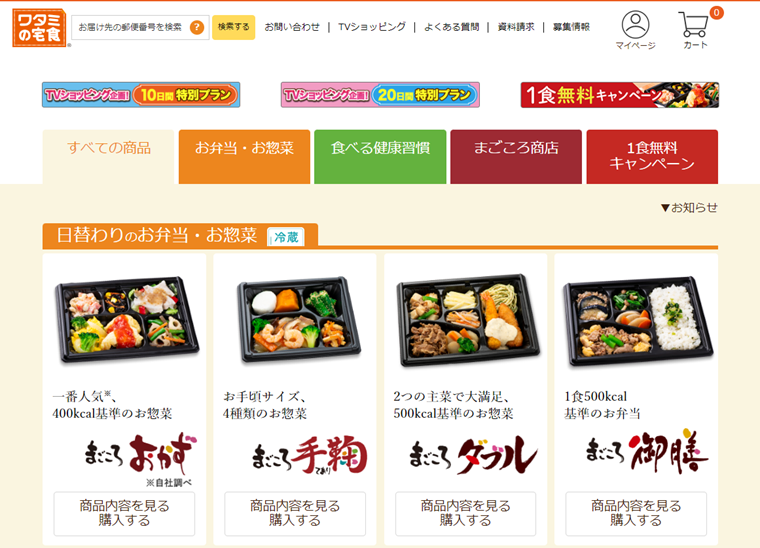This screenshot has width=760, height=548.
Task: Open the よくある質問 link
Action: click(451, 27)
